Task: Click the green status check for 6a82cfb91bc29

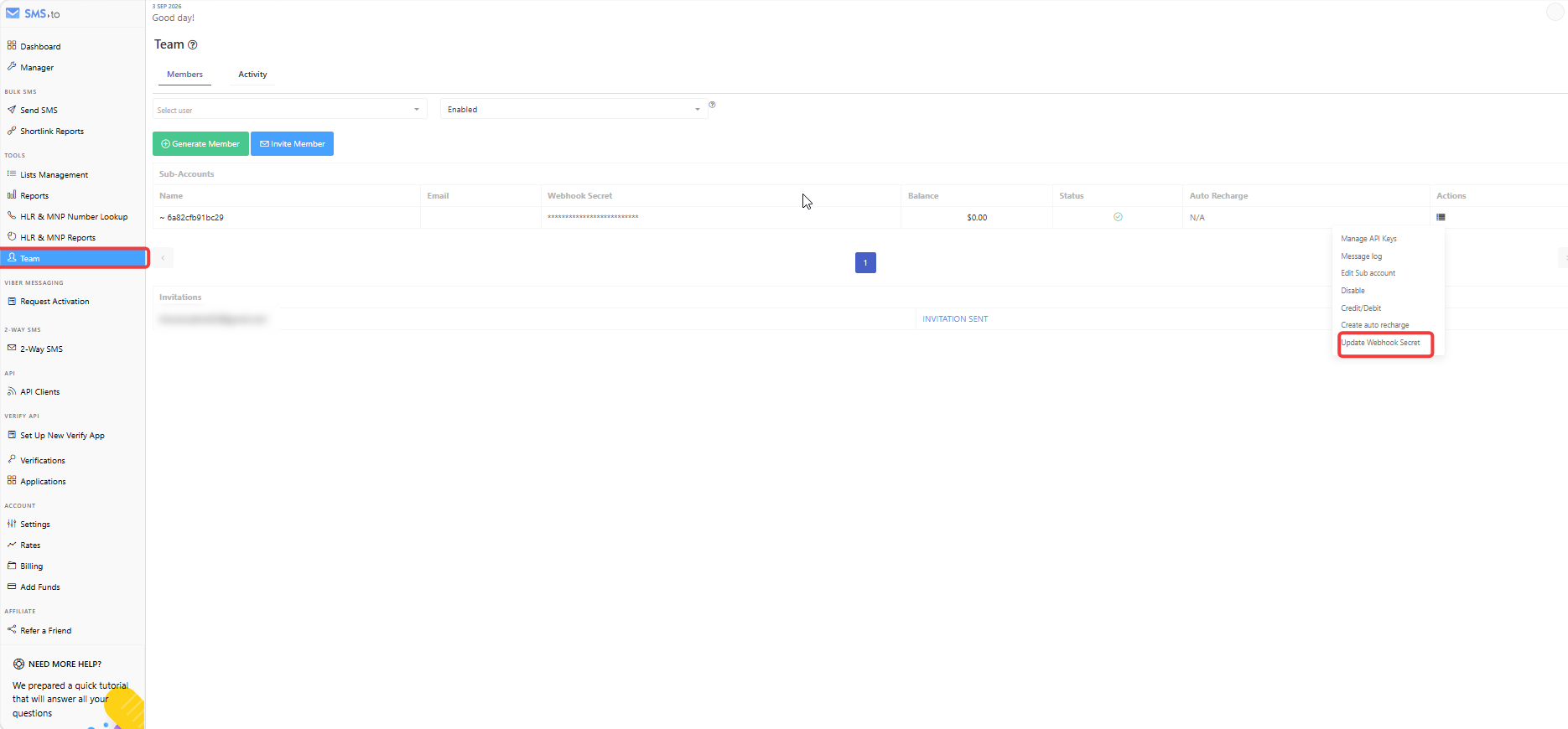Action: click(1118, 217)
